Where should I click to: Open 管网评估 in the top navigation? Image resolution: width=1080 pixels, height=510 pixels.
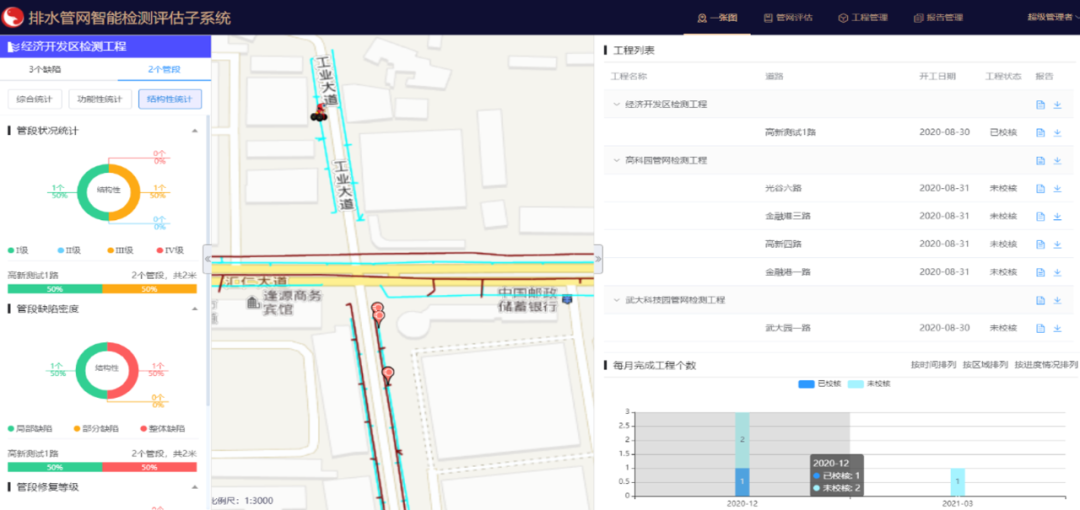tap(787, 17)
